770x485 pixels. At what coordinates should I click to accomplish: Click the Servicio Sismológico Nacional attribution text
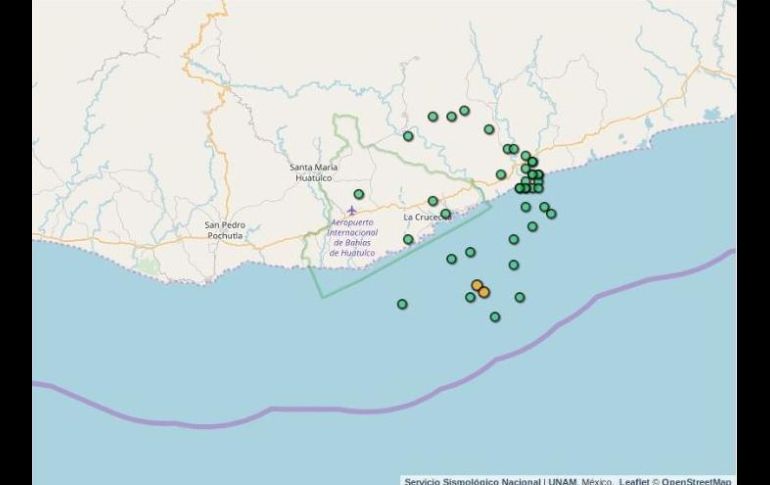(472, 480)
